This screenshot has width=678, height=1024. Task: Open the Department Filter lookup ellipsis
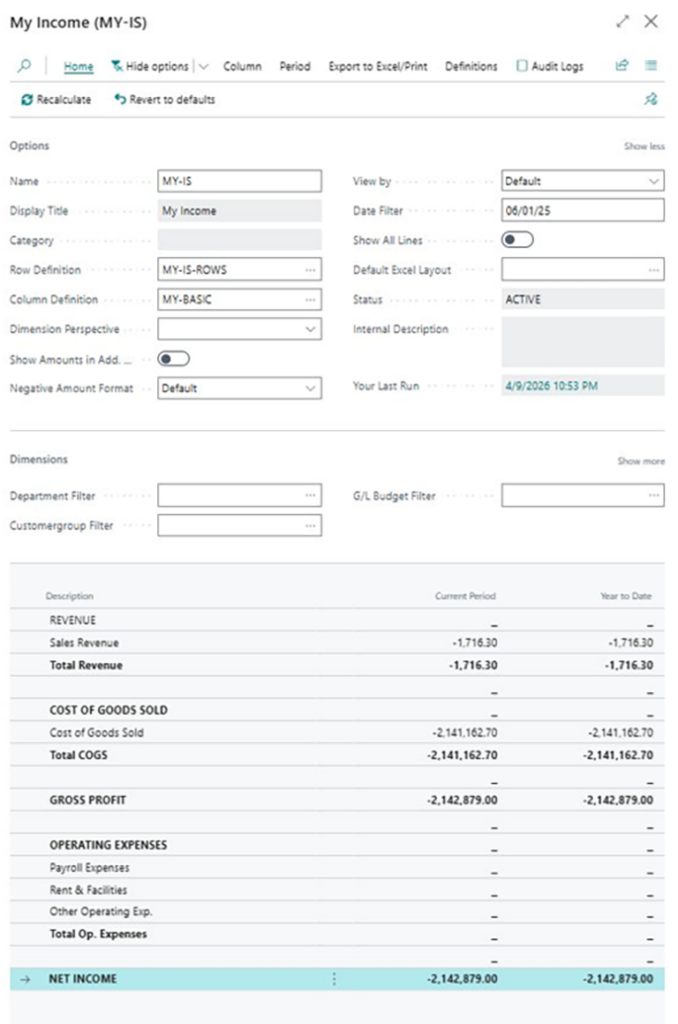[x=310, y=496]
